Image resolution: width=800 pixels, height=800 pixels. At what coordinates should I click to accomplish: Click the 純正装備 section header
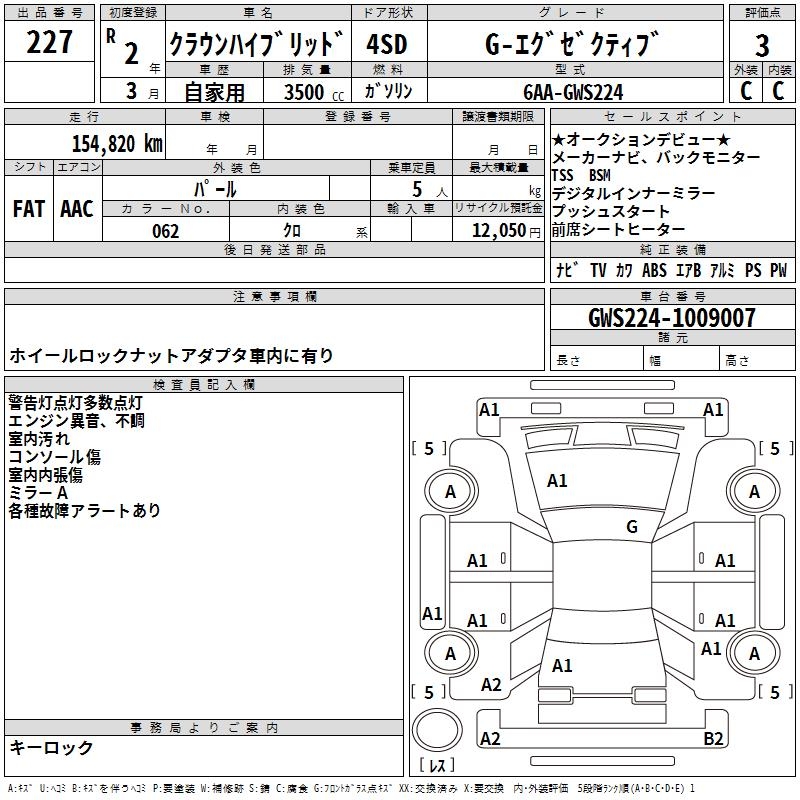[673, 249]
